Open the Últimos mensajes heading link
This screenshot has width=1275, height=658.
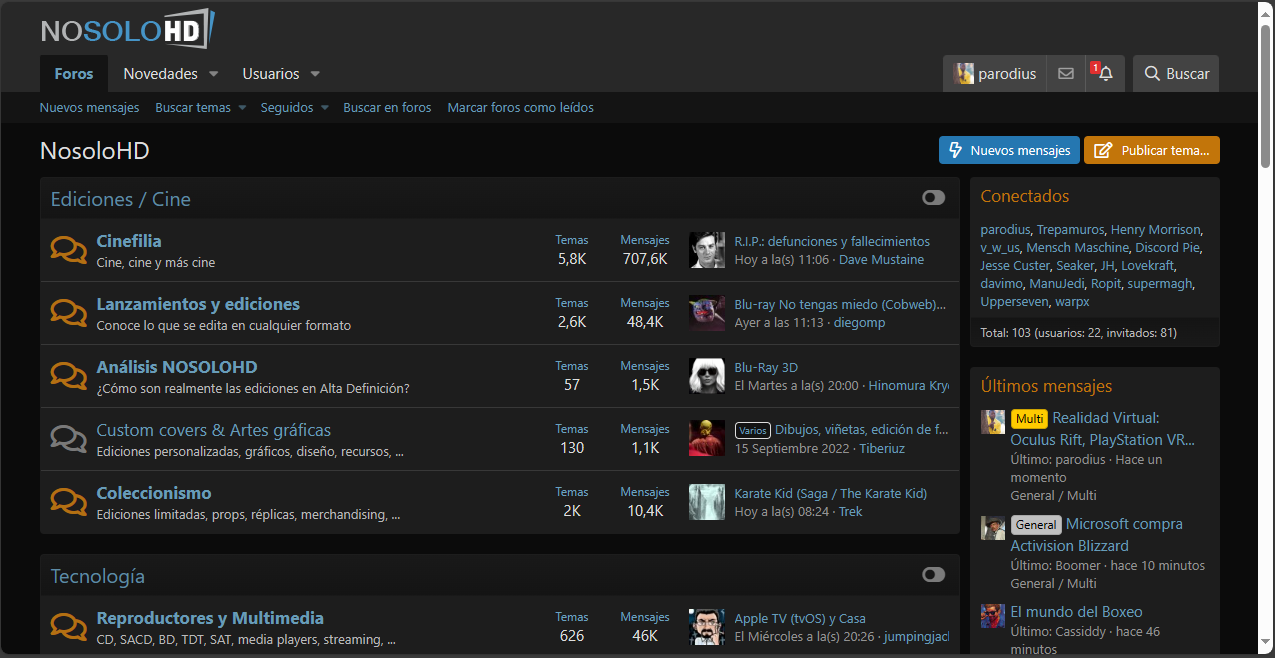[x=1046, y=386]
